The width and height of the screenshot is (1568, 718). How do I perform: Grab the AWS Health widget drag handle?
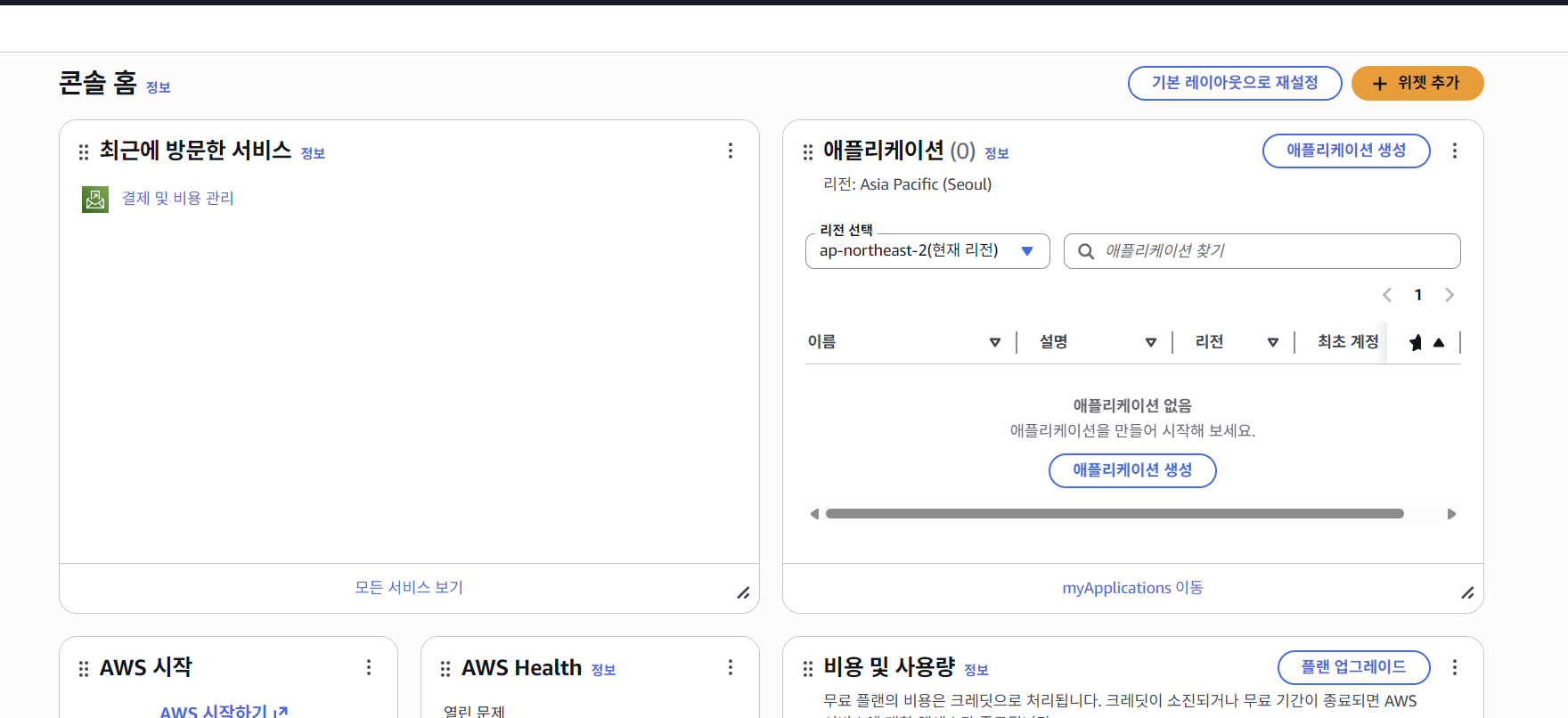[445, 669]
